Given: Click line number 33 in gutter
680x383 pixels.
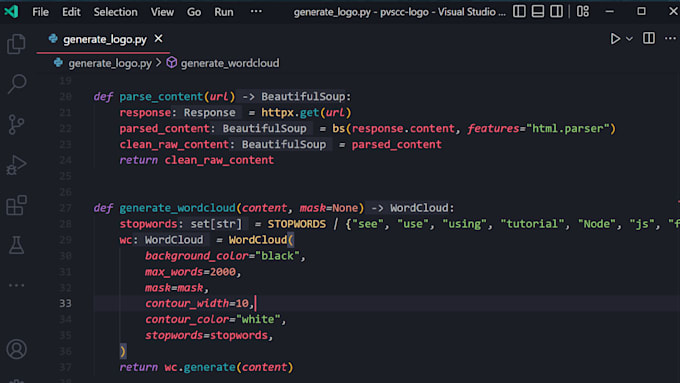Looking at the screenshot, I should [x=65, y=303].
